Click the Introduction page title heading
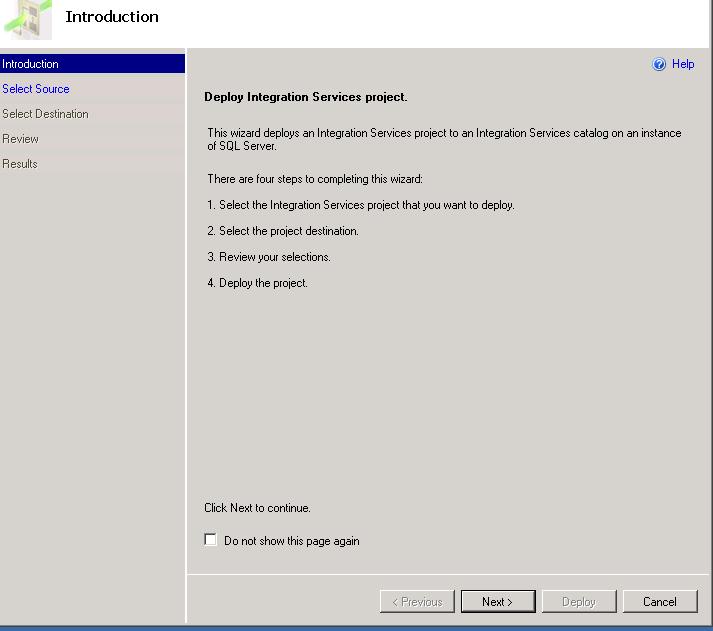Screen dimensions: 713x631 pos(112,17)
